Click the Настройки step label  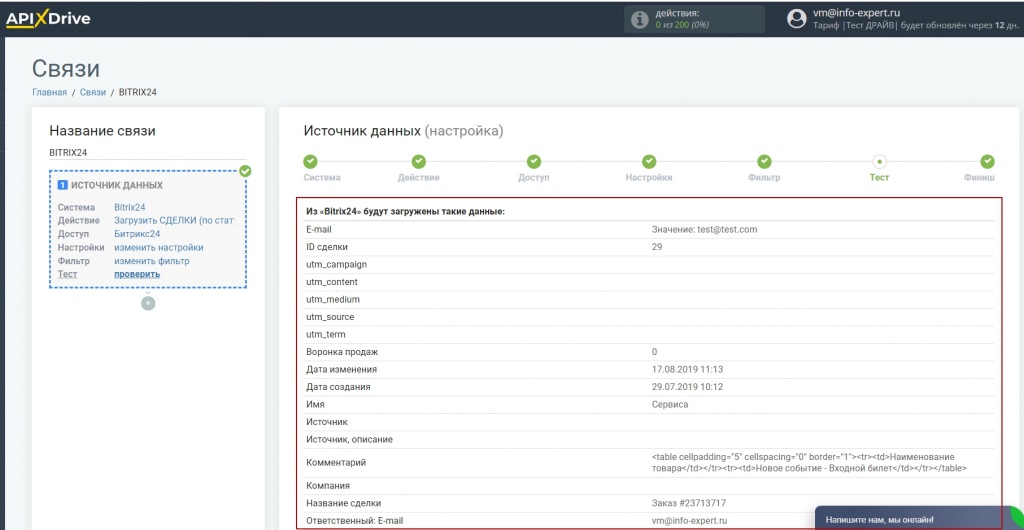[648, 178]
